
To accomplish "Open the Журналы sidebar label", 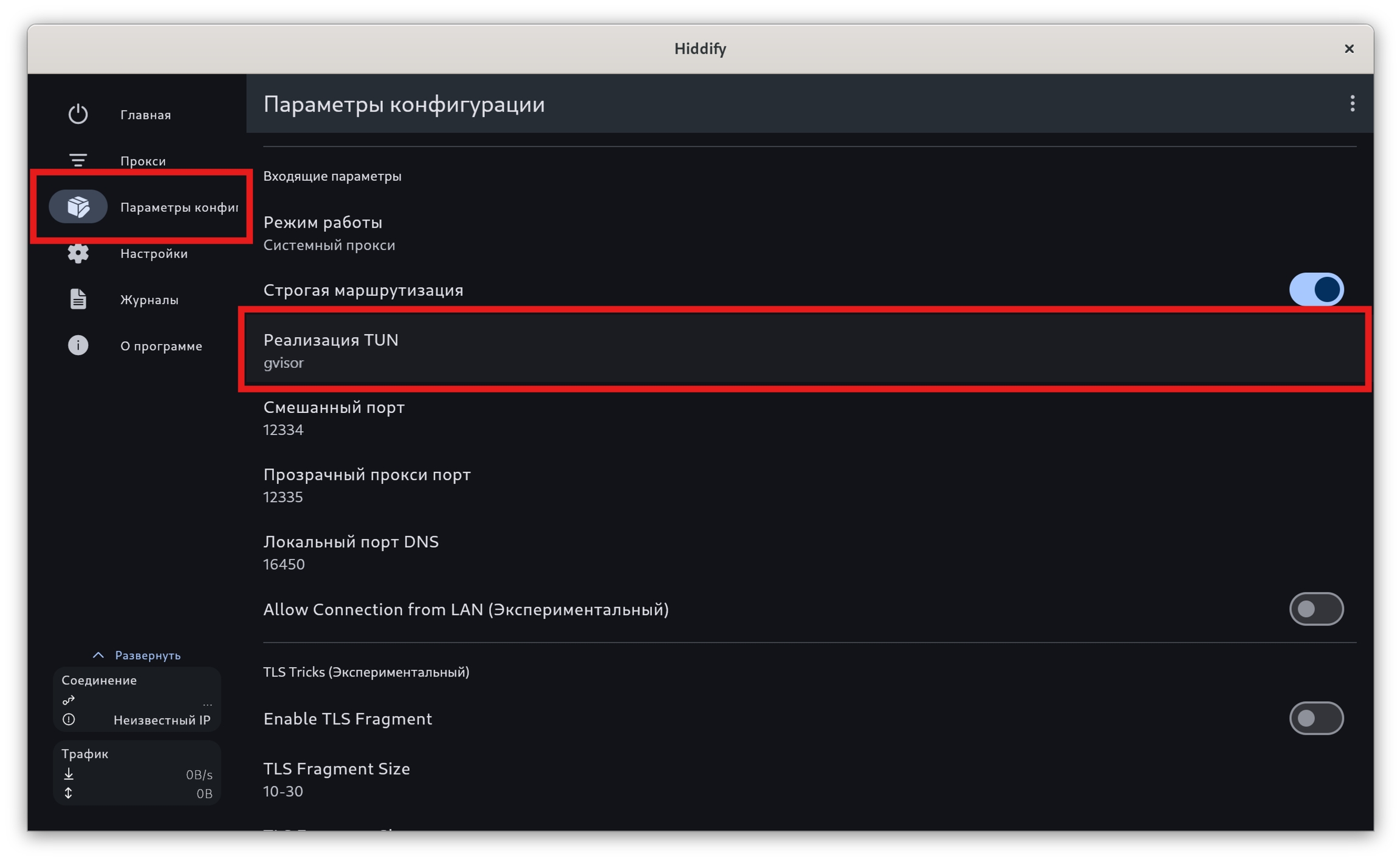I will click(149, 300).
